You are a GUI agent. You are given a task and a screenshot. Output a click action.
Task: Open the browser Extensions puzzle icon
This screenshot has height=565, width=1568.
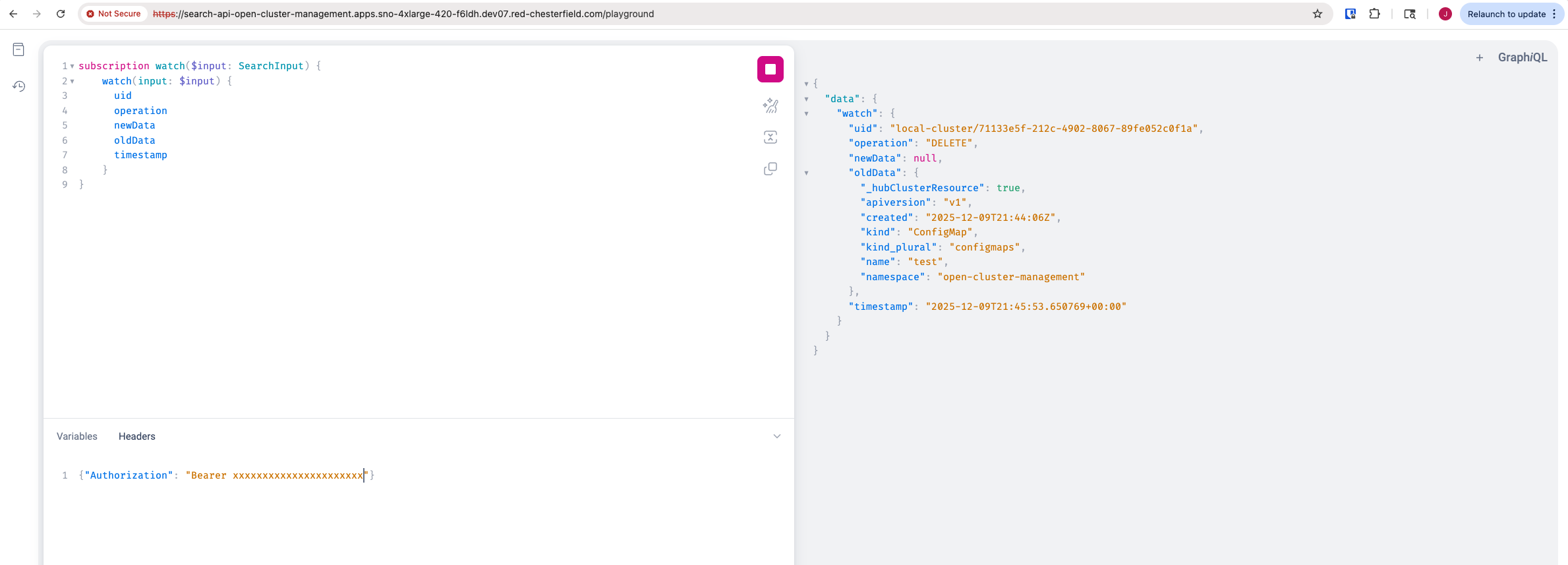(1374, 14)
